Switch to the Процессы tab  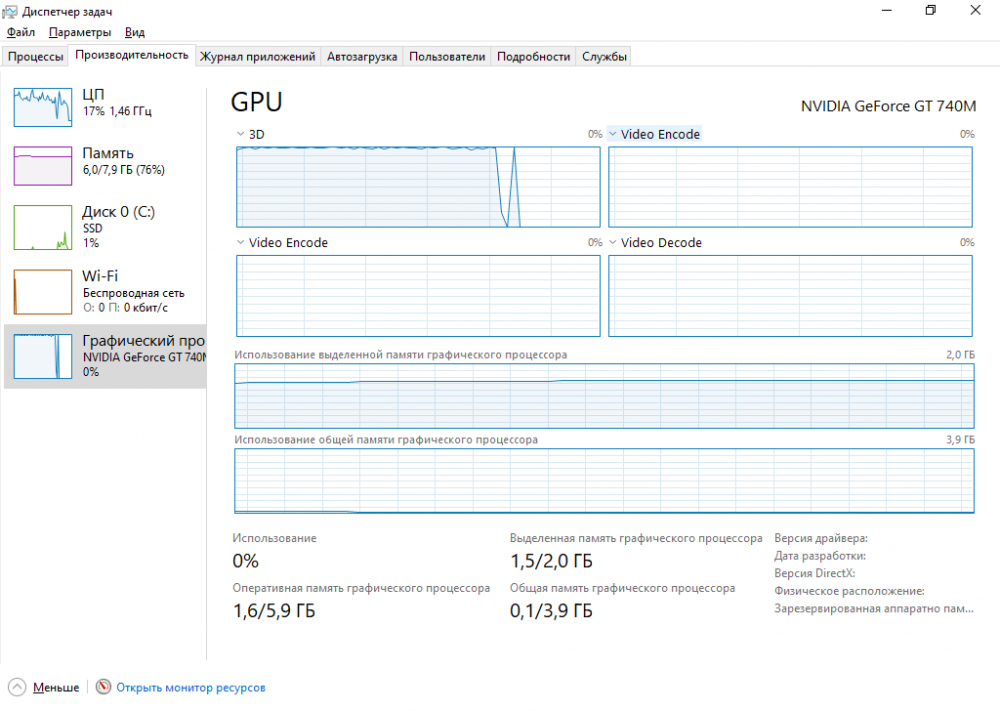click(x=36, y=57)
